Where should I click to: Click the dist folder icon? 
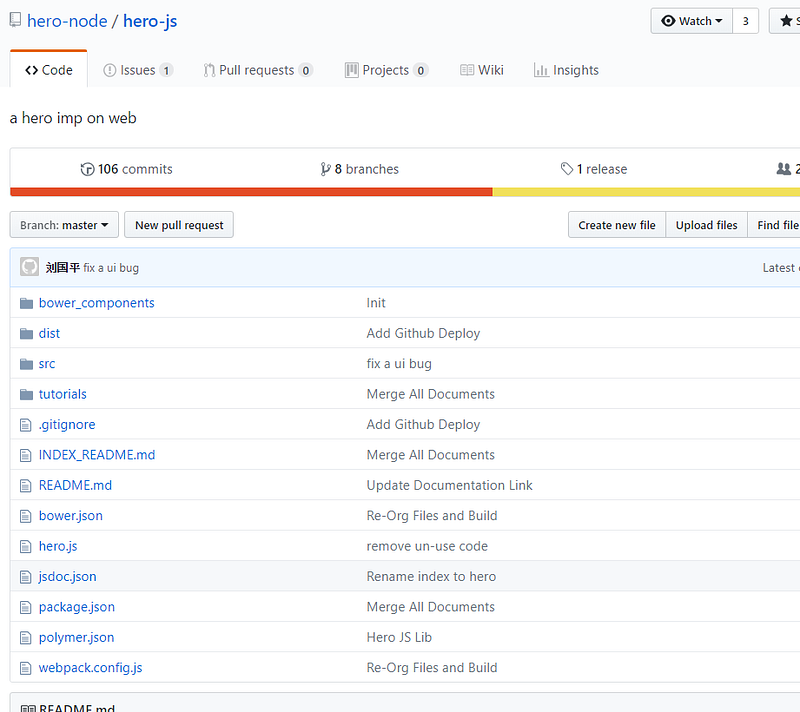[x=26, y=334]
